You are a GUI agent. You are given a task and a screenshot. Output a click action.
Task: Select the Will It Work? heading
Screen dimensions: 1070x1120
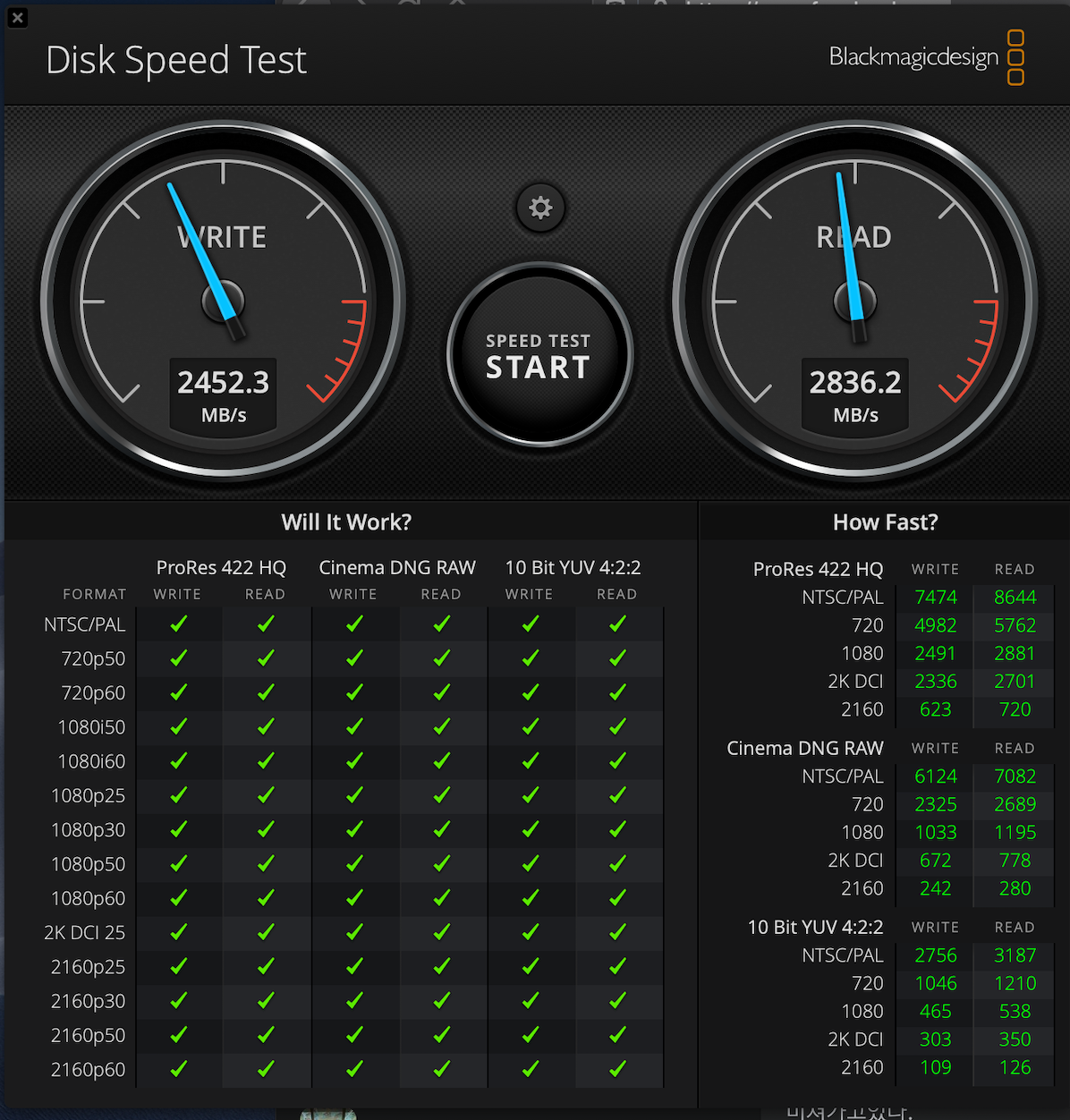pos(346,522)
